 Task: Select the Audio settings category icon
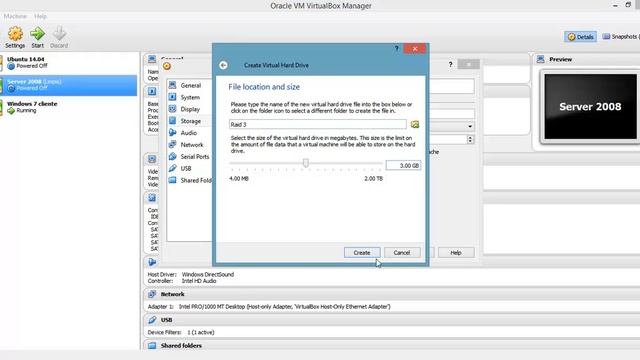(173, 132)
